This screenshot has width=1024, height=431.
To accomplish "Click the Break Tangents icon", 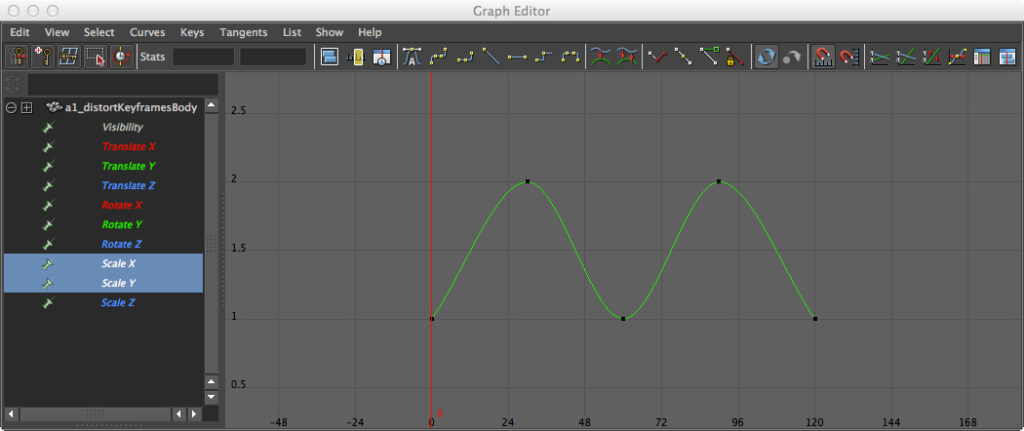I will coord(655,57).
